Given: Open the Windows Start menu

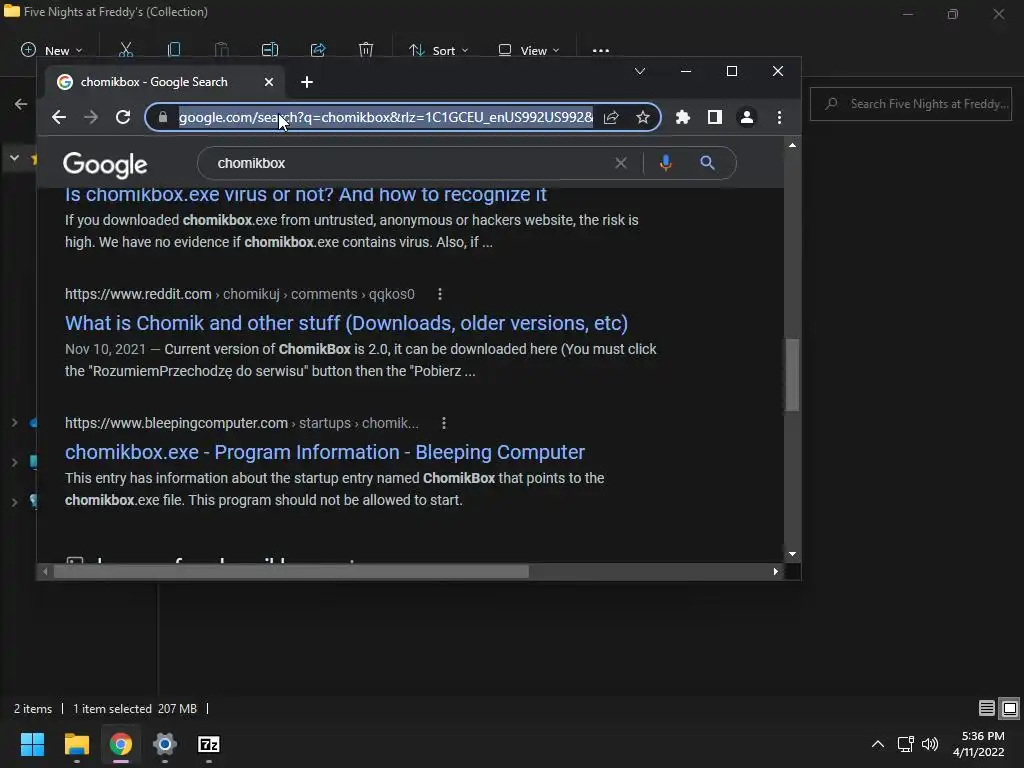Looking at the screenshot, I should pyautogui.click(x=32, y=744).
